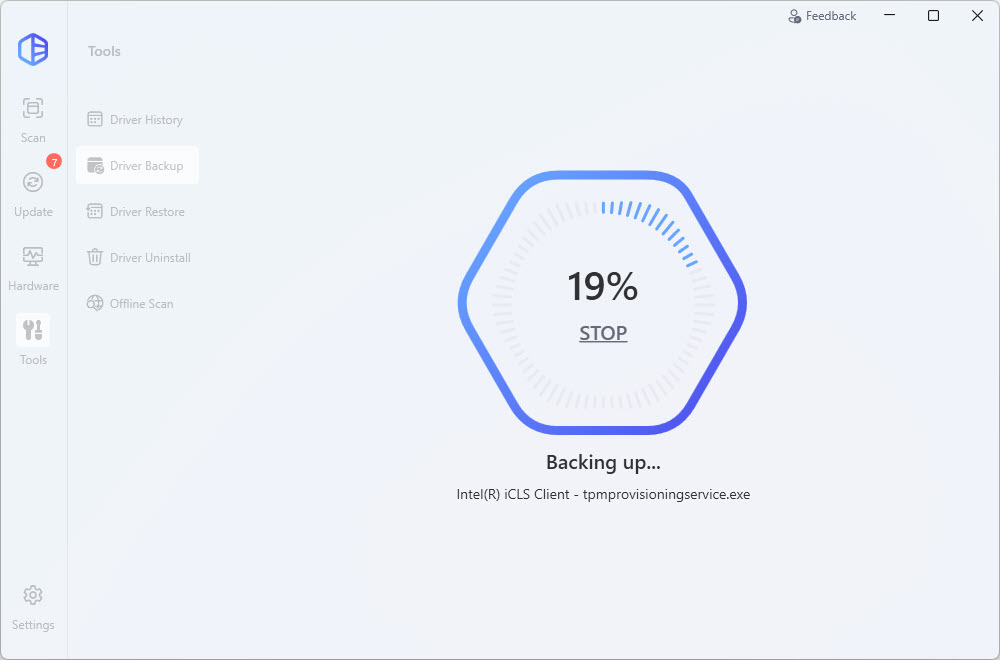Minimize the Driver Easy window
The width and height of the screenshot is (1000, 660).
pyautogui.click(x=889, y=16)
